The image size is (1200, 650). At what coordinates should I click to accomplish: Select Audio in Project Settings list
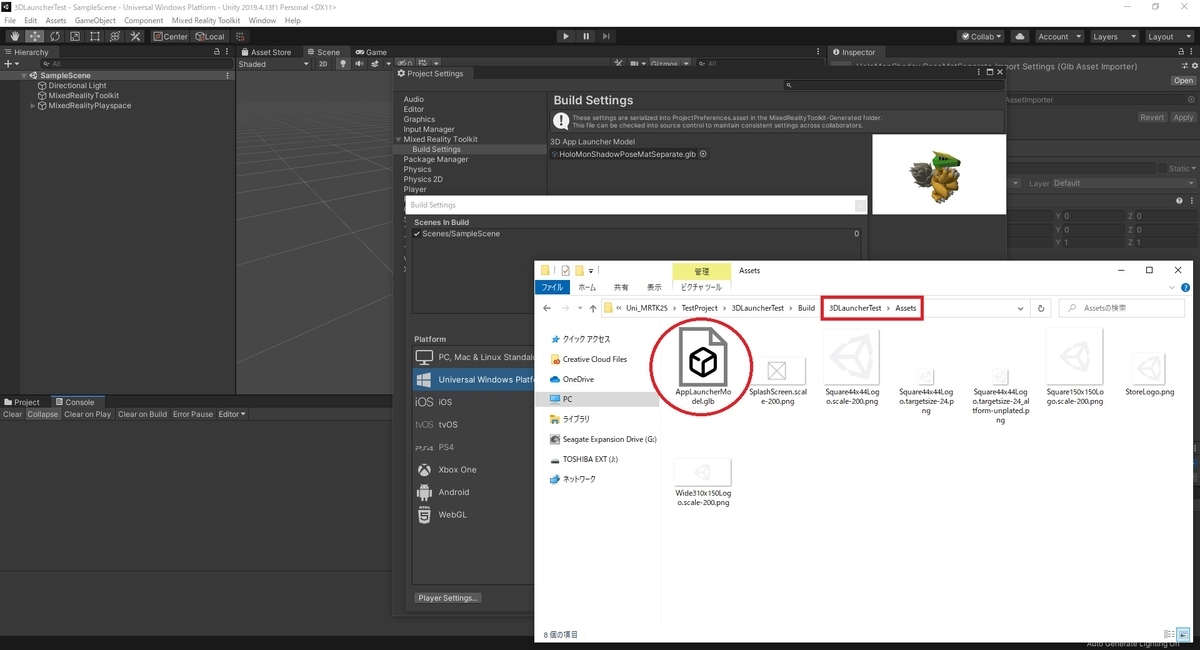point(413,99)
